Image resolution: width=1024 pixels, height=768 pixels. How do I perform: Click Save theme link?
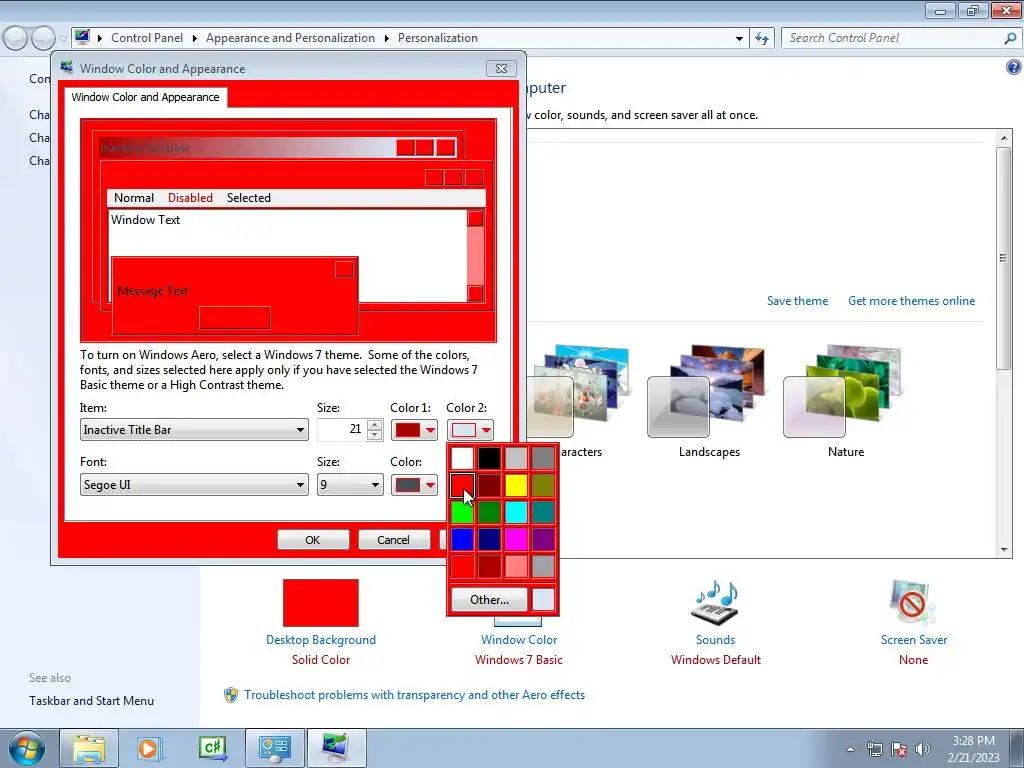coord(797,301)
